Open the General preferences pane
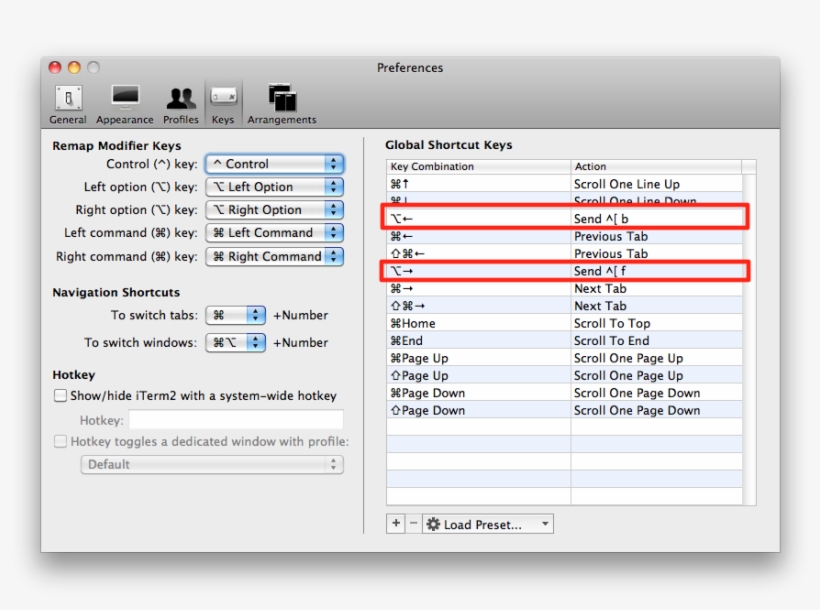820x610 pixels. [68, 104]
